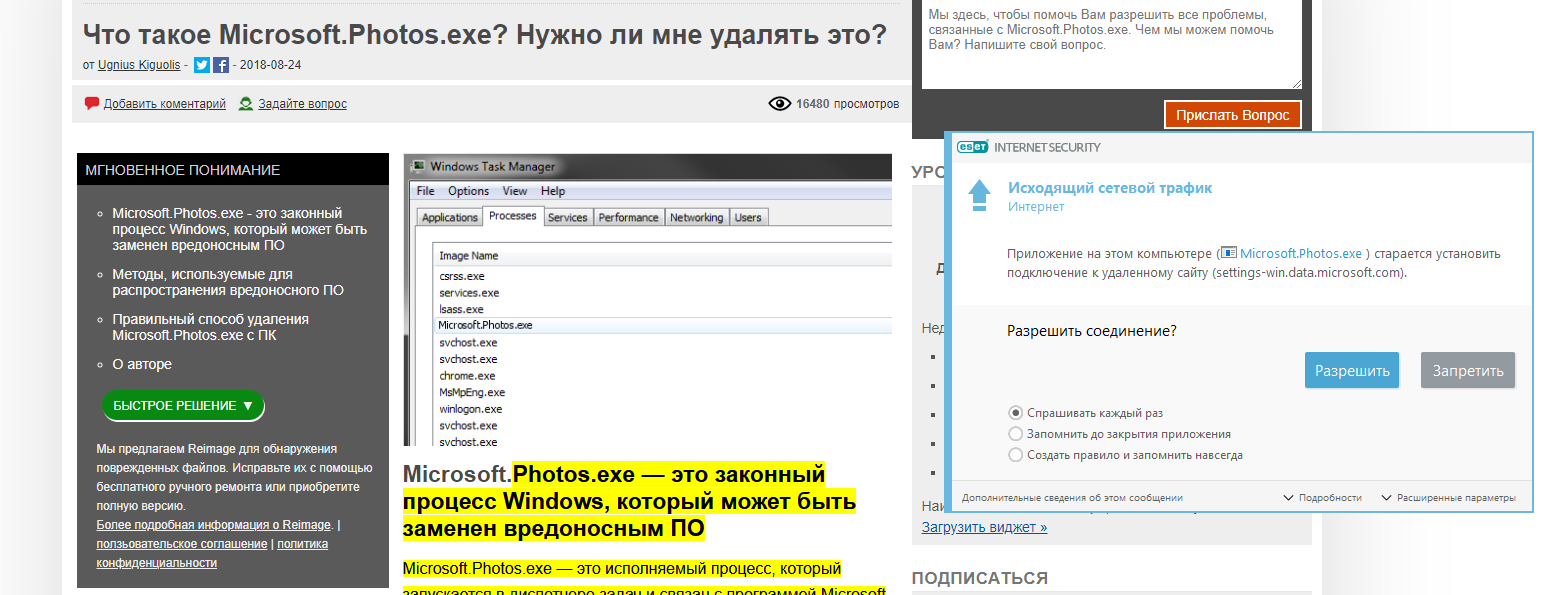Open author link 'Ugnius Kiguolis'
1553x595 pixels.
click(139, 66)
